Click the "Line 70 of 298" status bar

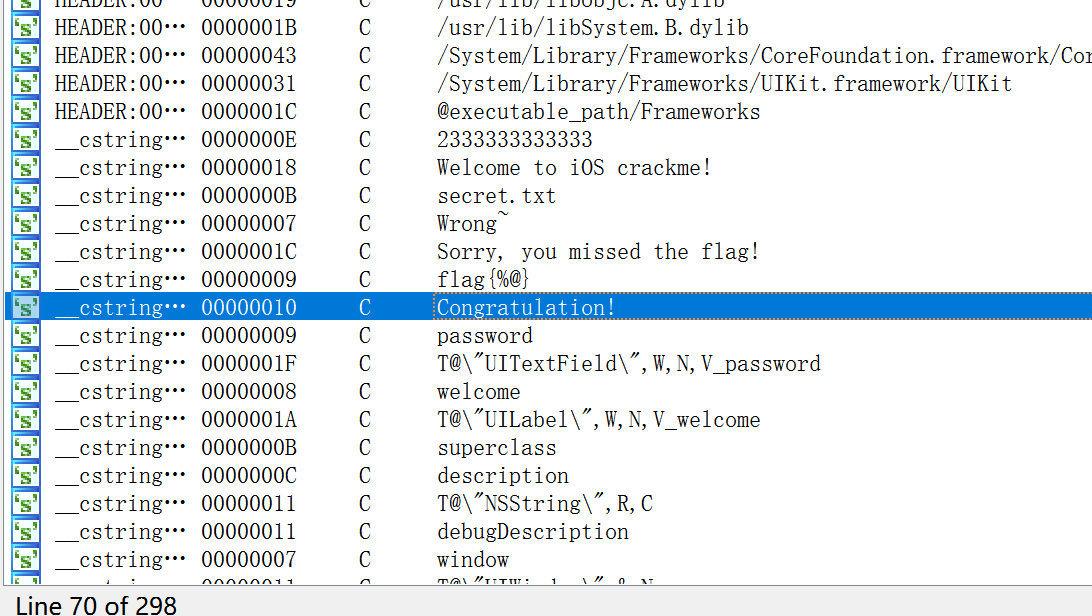pyautogui.click(x=96, y=605)
